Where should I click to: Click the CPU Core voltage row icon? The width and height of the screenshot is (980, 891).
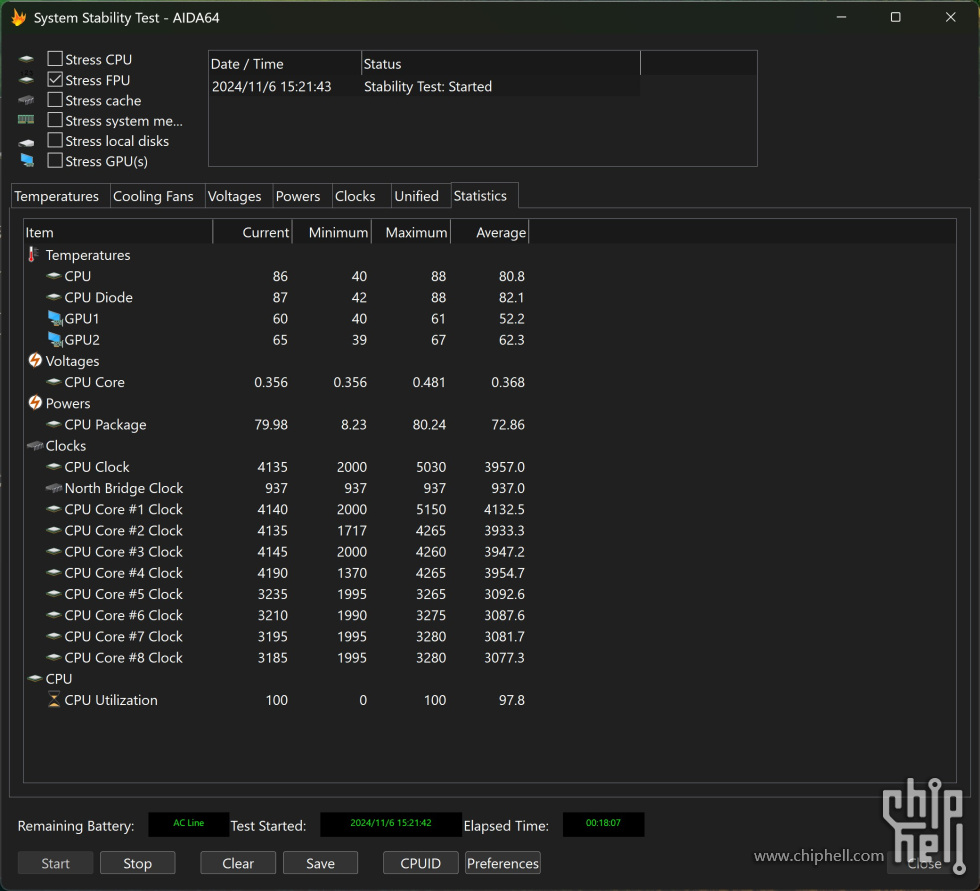pos(54,381)
